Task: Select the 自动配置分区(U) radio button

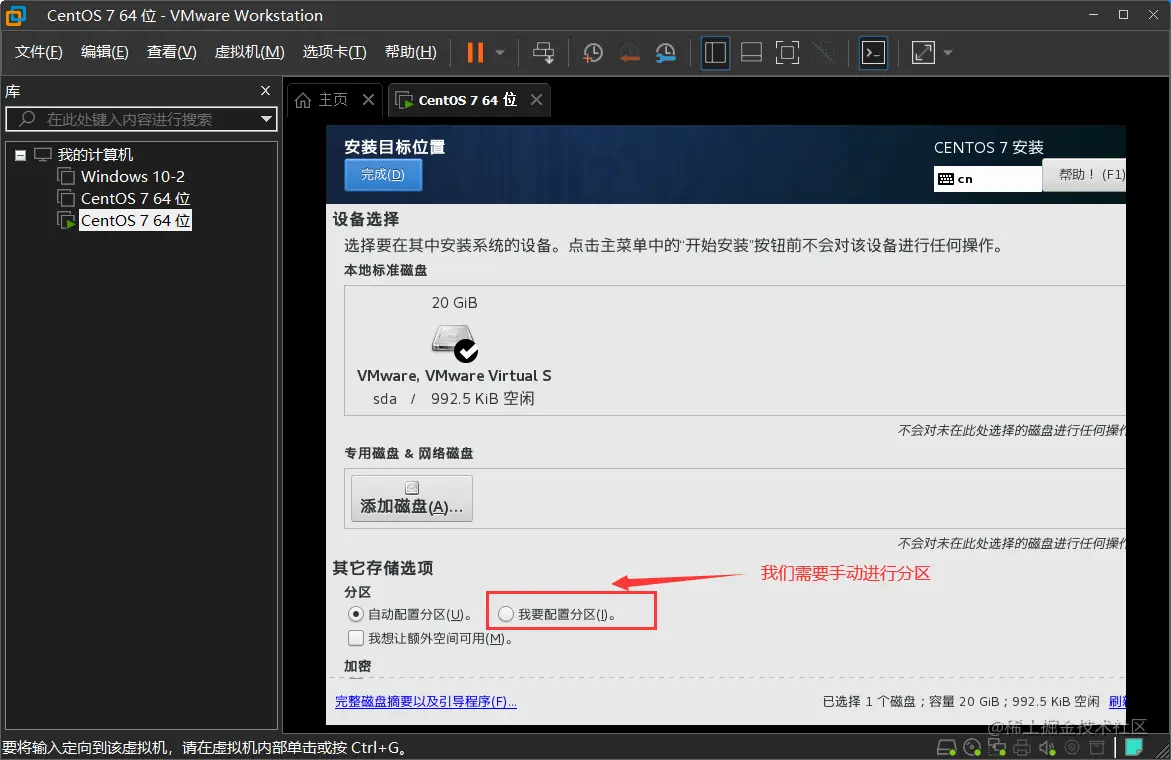Action: click(355, 614)
